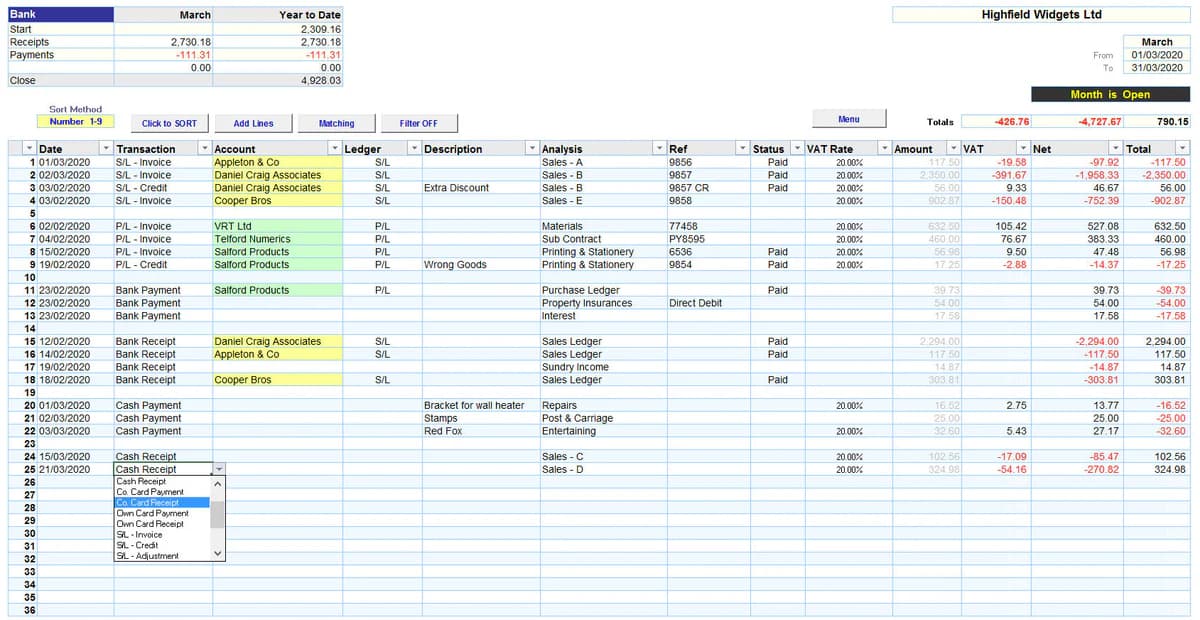This screenshot has width=1200, height=620.
Task: Select the 'PY8595' ref cell
Action: point(707,239)
